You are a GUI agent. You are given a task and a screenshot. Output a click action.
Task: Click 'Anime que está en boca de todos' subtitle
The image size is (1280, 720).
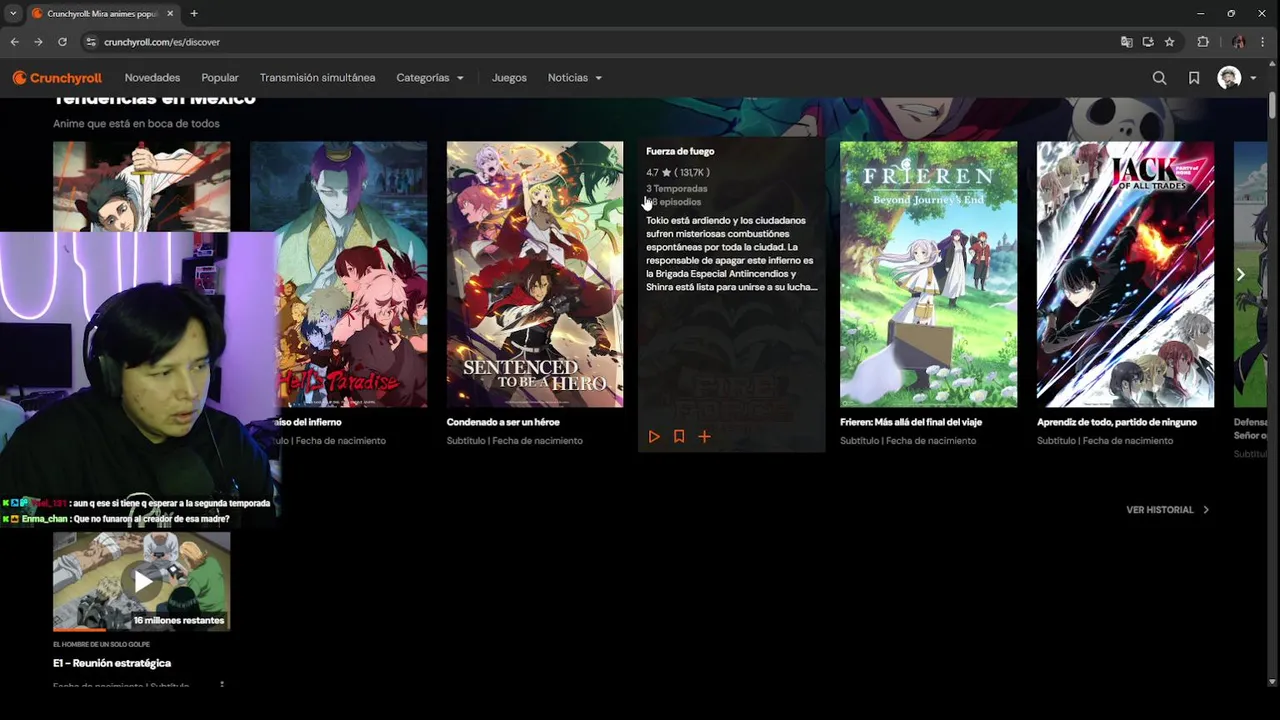click(136, 124)
